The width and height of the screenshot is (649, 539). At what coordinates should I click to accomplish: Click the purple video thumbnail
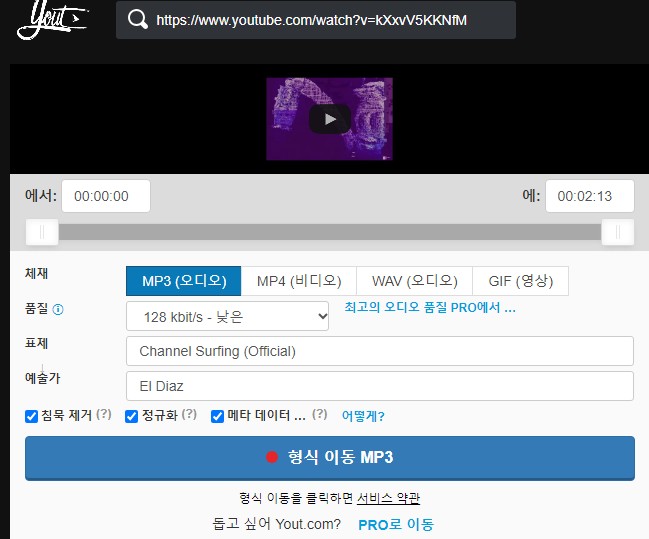click(x=329, y=119)
